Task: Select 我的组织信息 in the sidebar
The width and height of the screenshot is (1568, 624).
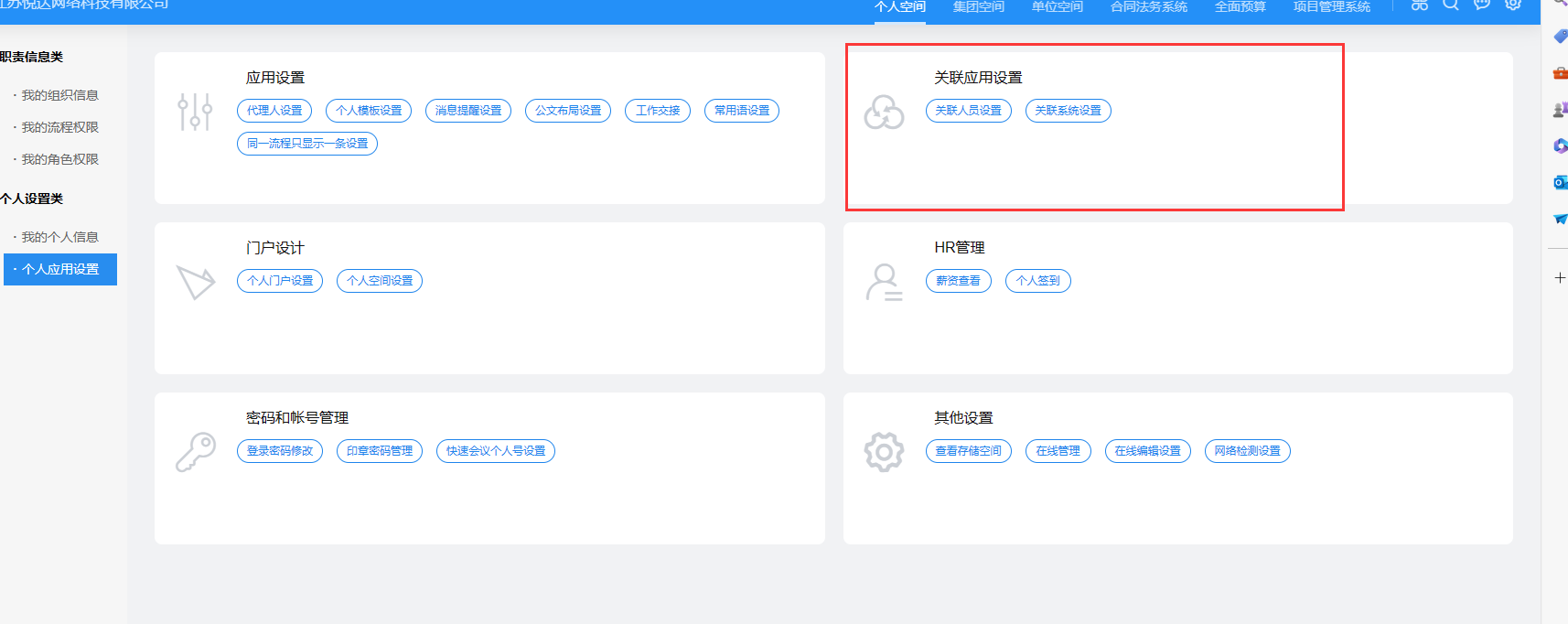Action: coord(59,95)
